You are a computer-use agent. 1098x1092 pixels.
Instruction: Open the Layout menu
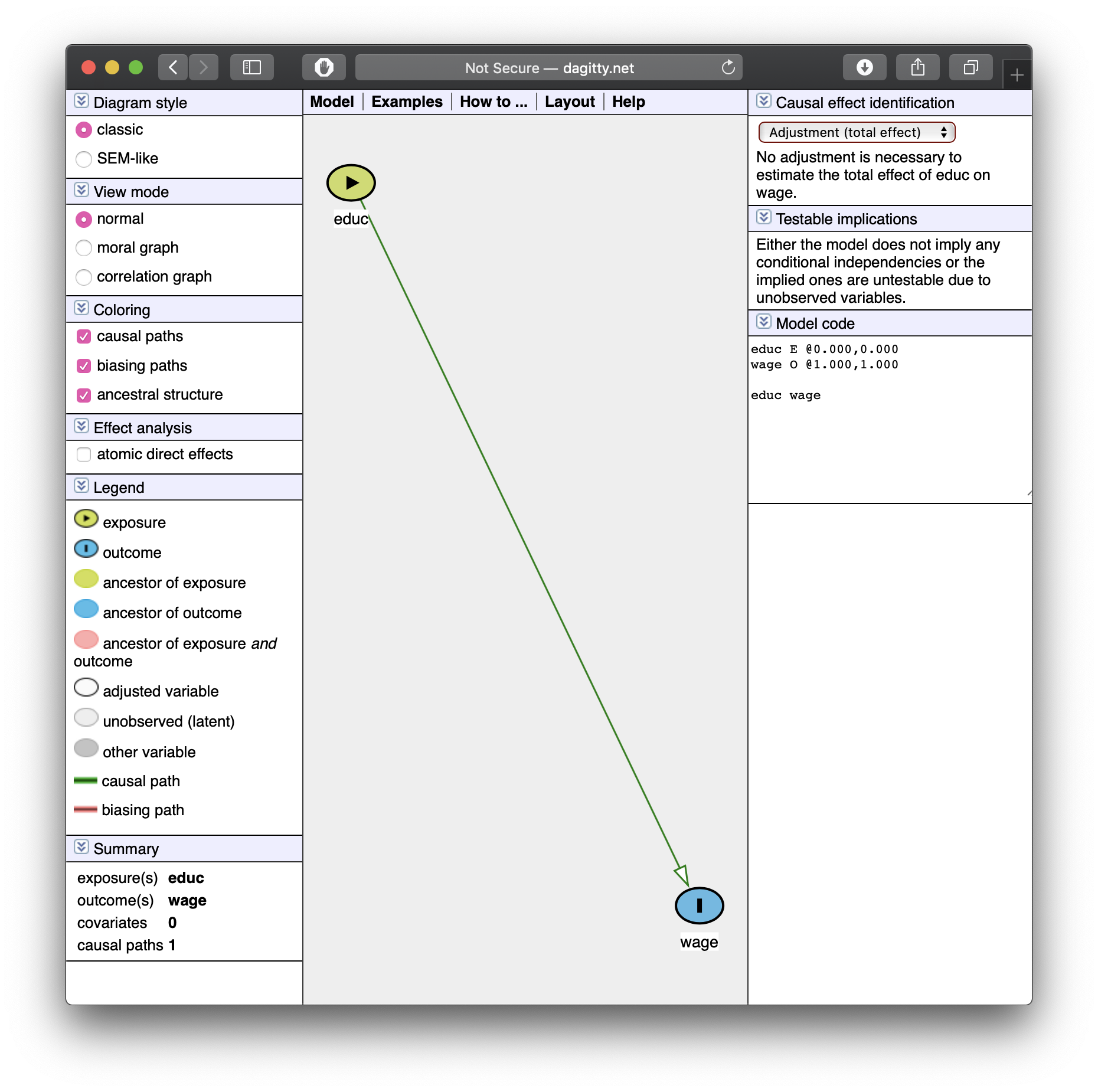[569, 102]
